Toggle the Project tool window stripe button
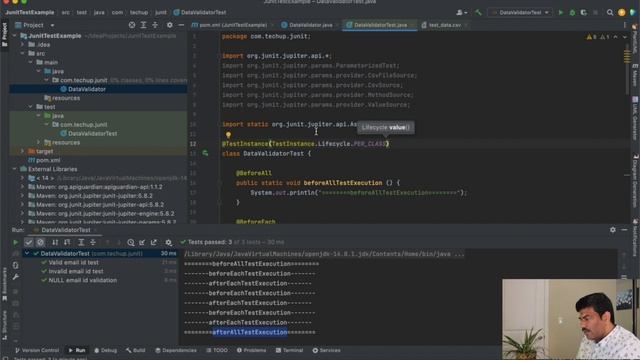The height and width of the screenshot is (360, 640). coord(4,35)
